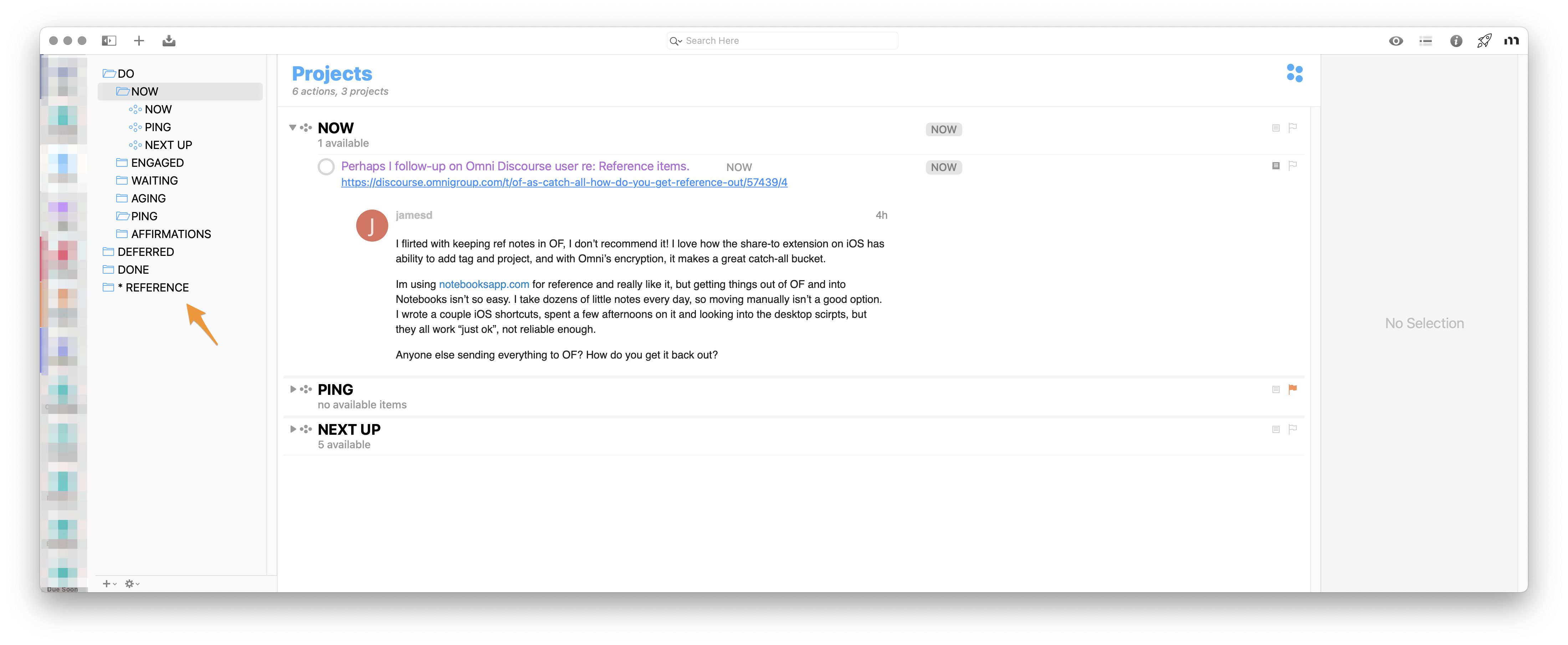
Task: Click the Projects heading title
Action: click(x=332, y=74)
